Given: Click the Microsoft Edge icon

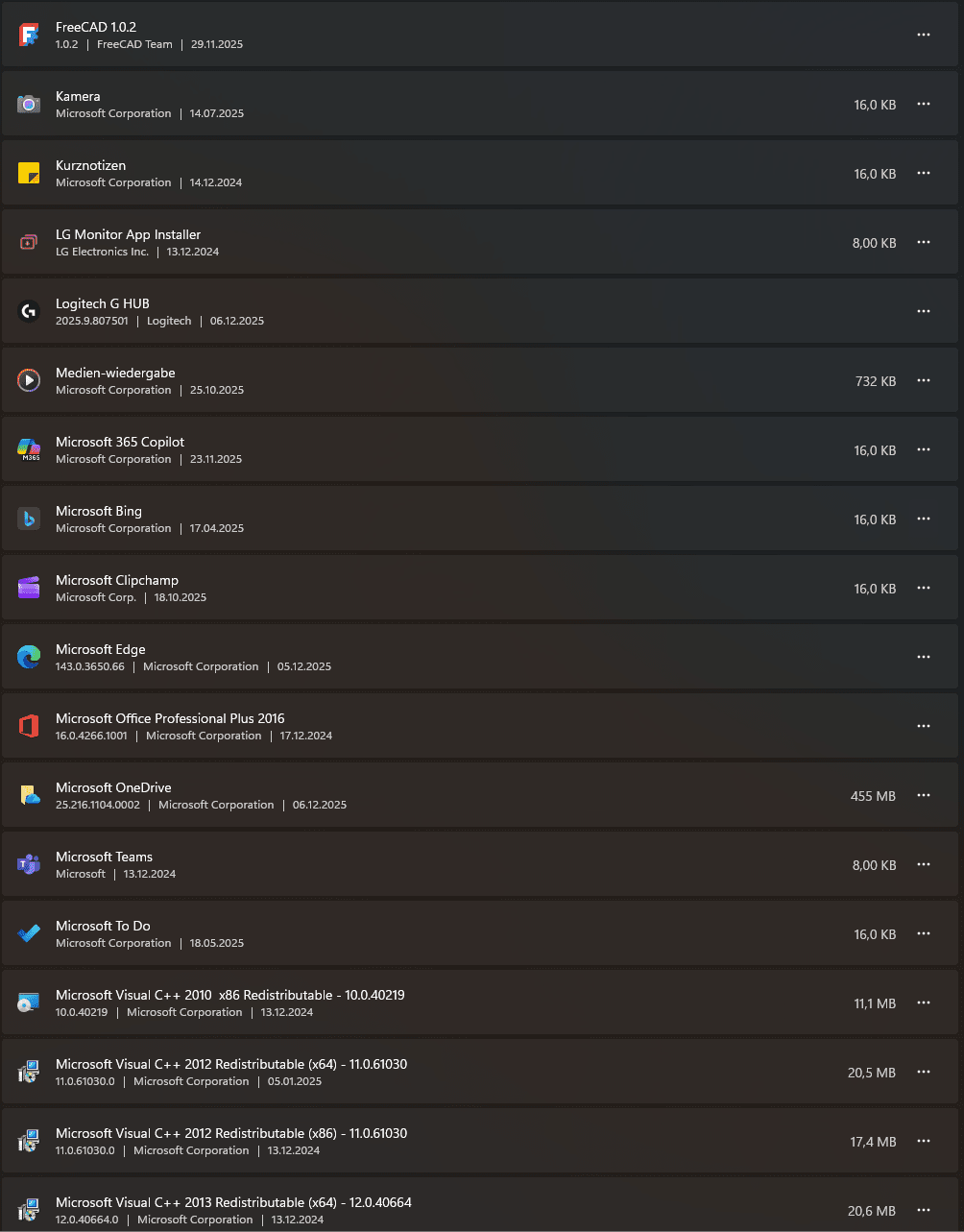Looking at the screenshot, I should point(29,657).
